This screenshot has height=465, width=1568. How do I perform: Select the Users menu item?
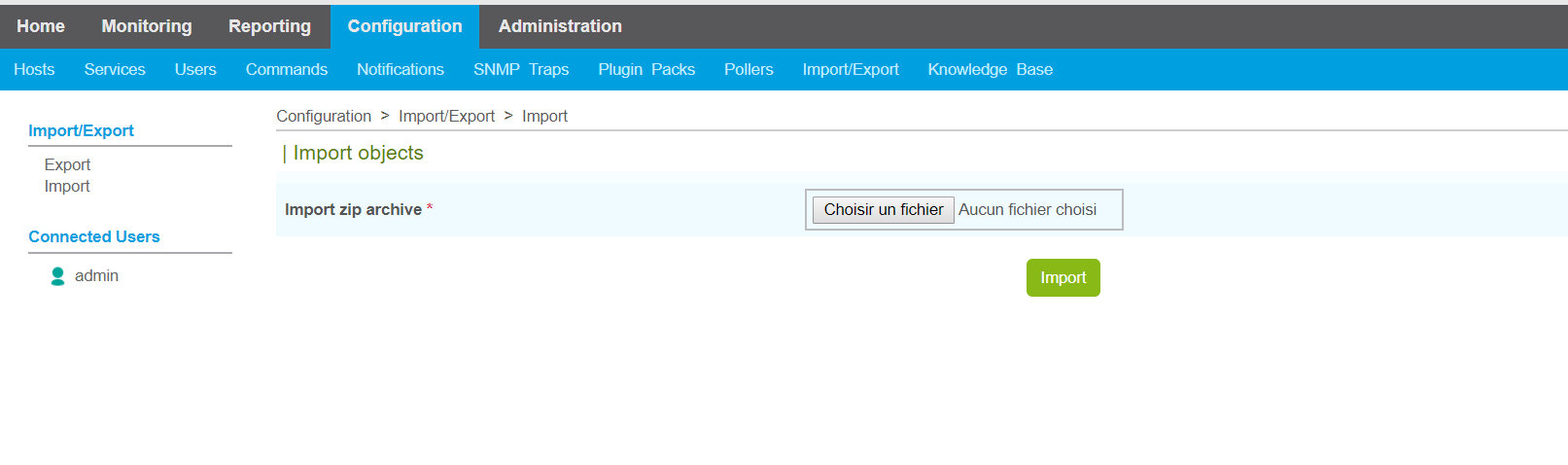click(x=195, y=70)
